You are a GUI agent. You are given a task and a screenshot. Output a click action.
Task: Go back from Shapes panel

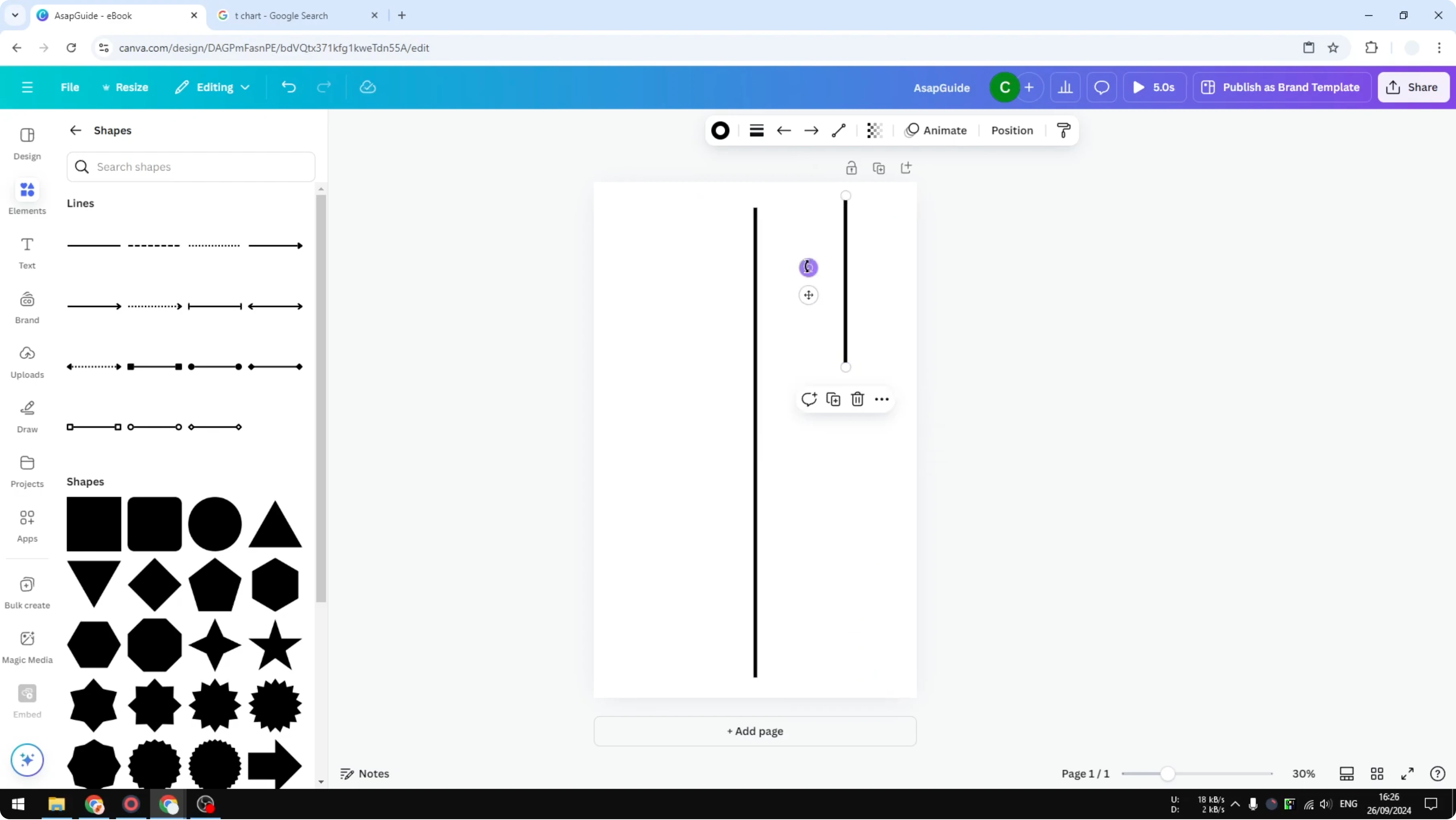click(x=76, y=131)
